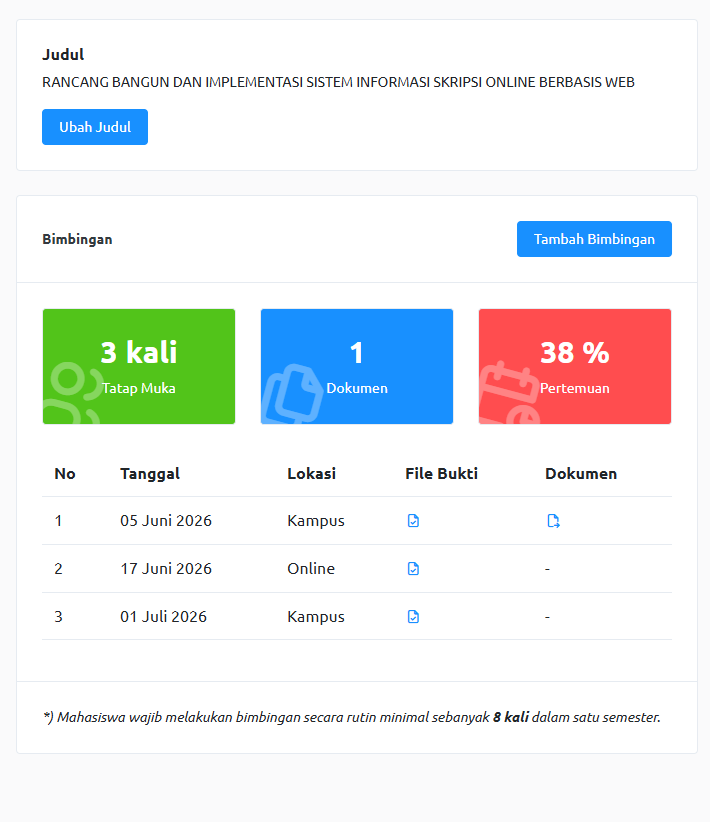Select date cell 05 Juni 2026

click(166, 521)
